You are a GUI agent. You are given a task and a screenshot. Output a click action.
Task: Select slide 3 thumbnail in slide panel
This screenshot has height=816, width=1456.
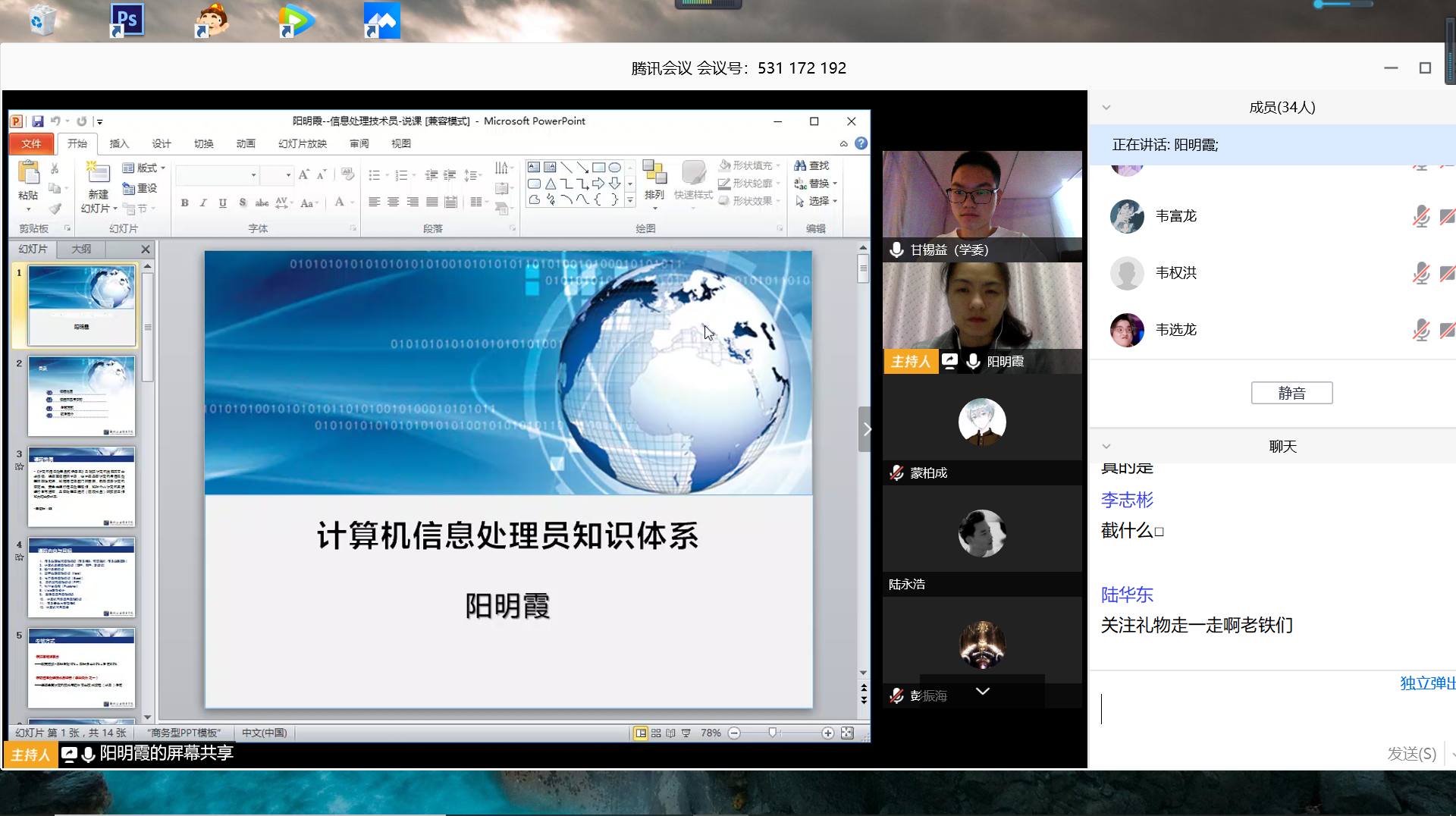pos(81,486)
